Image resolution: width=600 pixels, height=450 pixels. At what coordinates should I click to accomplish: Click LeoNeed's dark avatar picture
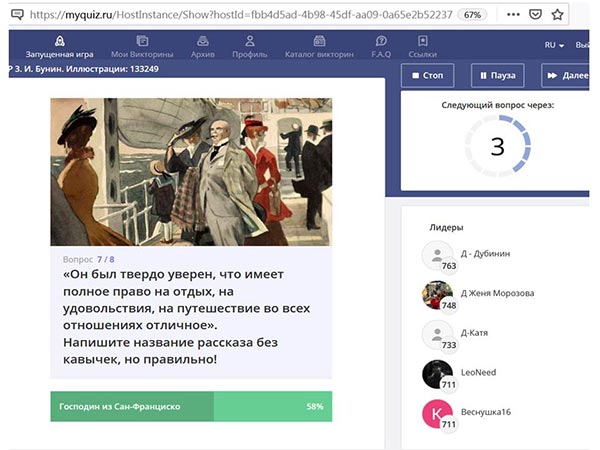437,374
